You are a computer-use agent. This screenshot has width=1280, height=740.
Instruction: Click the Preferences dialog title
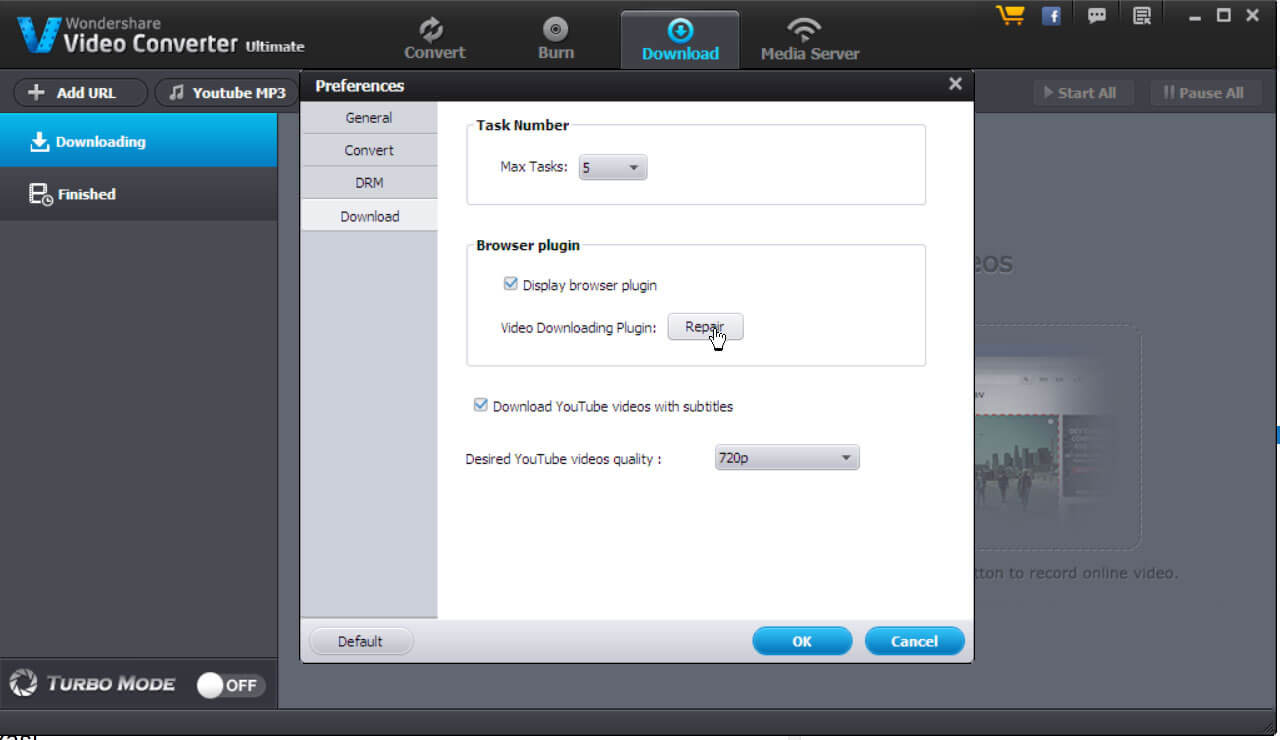(360, 86)
